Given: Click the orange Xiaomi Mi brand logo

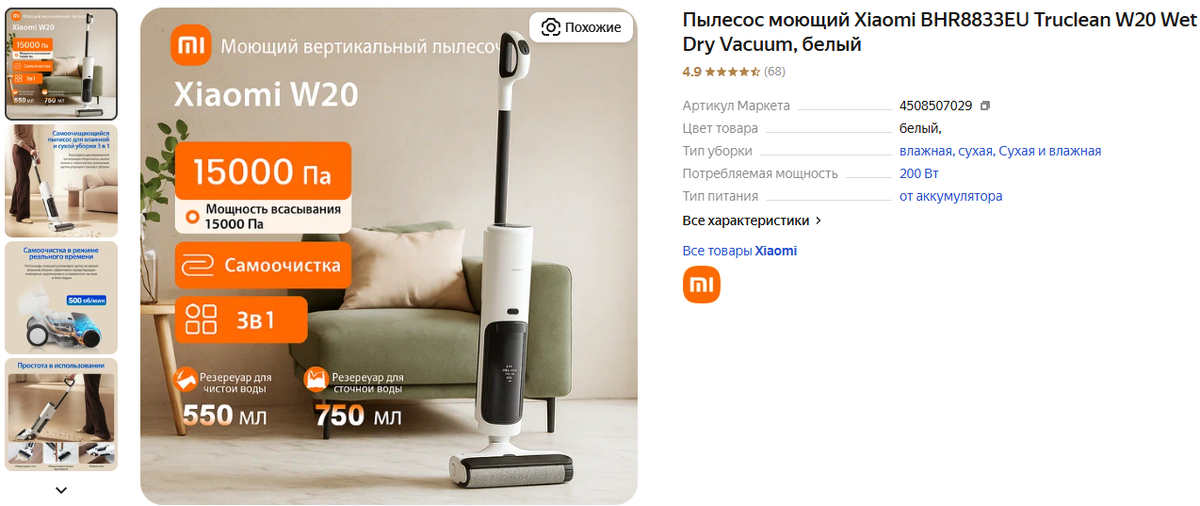Looking at the screenshot, I should coord(701,284).
